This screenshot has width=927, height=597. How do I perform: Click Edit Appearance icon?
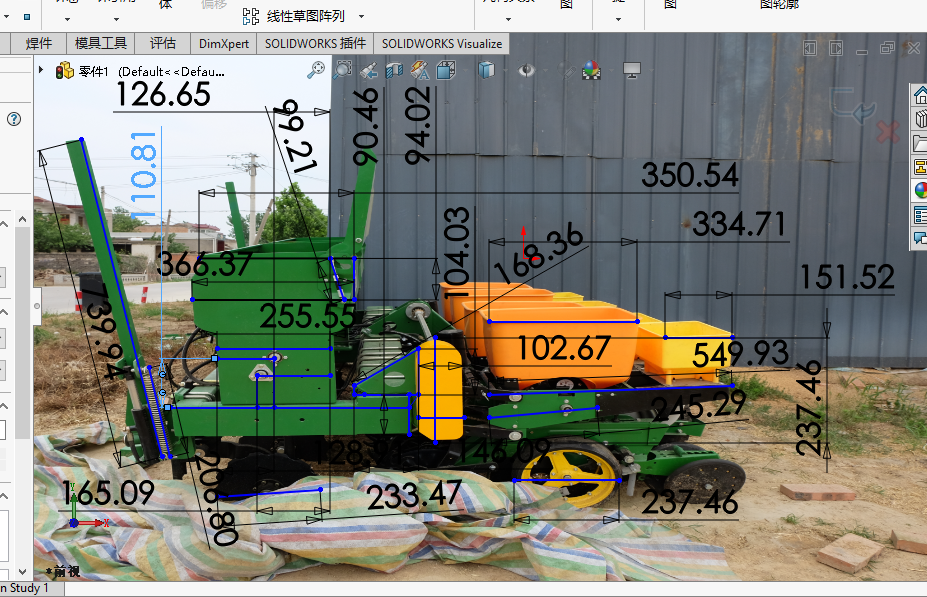pyautogui.click(x=568, y=72)
